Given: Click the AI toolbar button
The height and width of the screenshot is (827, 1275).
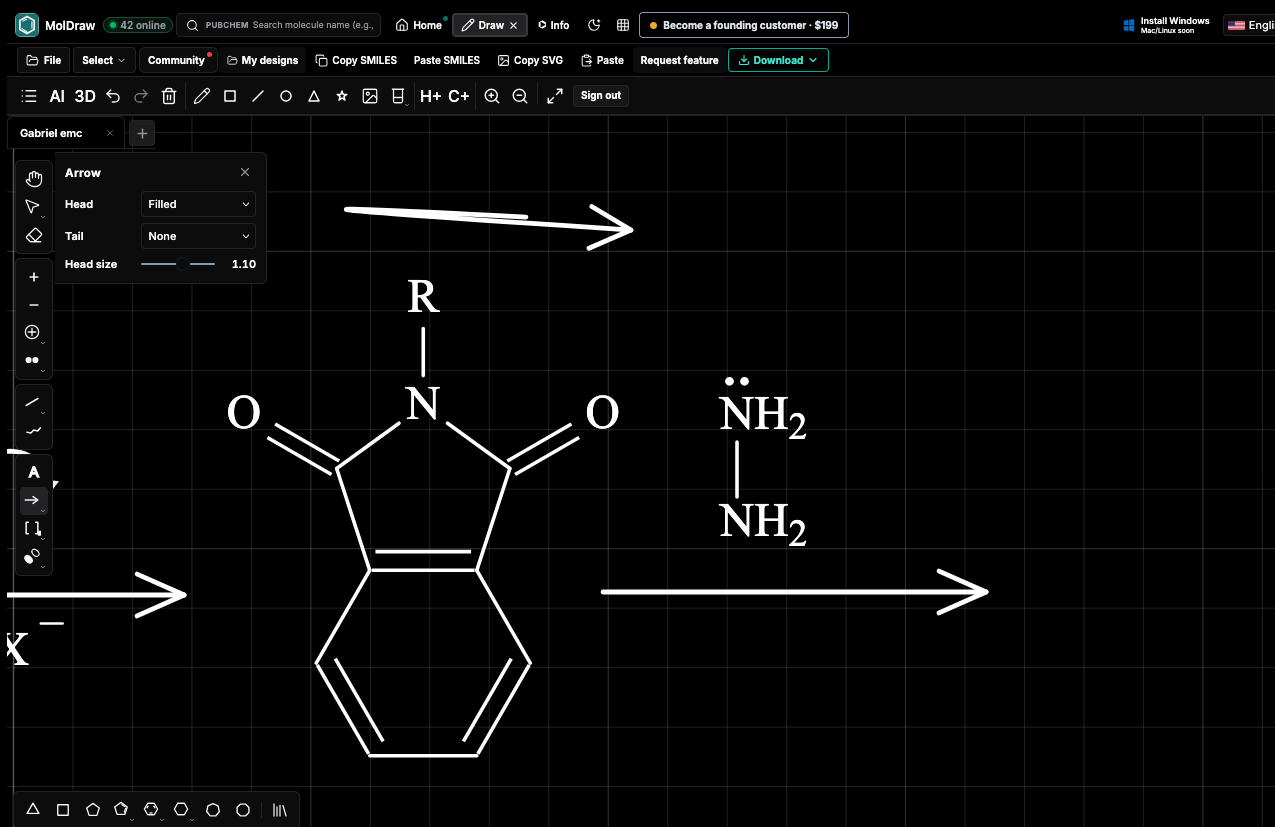Looking at the screenshot, I should 57,96.
